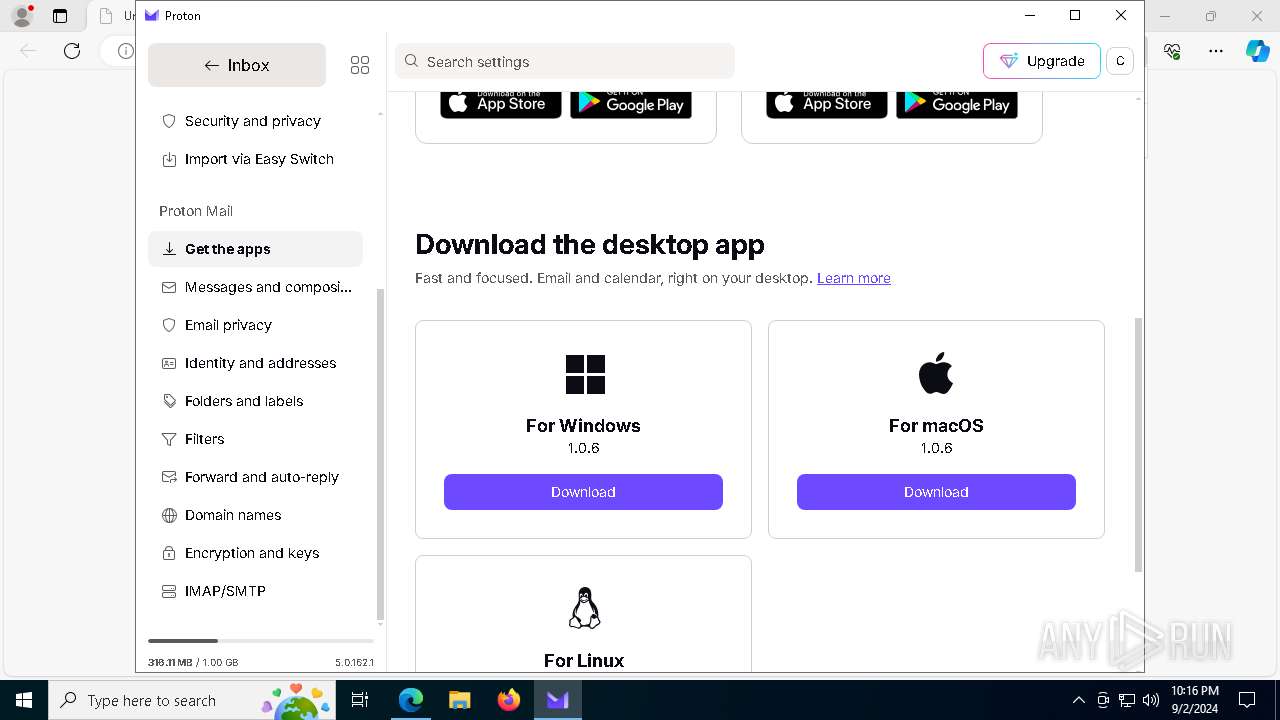Click the download icon beside Get the apps
The image size is (1280, 720).
169,249
